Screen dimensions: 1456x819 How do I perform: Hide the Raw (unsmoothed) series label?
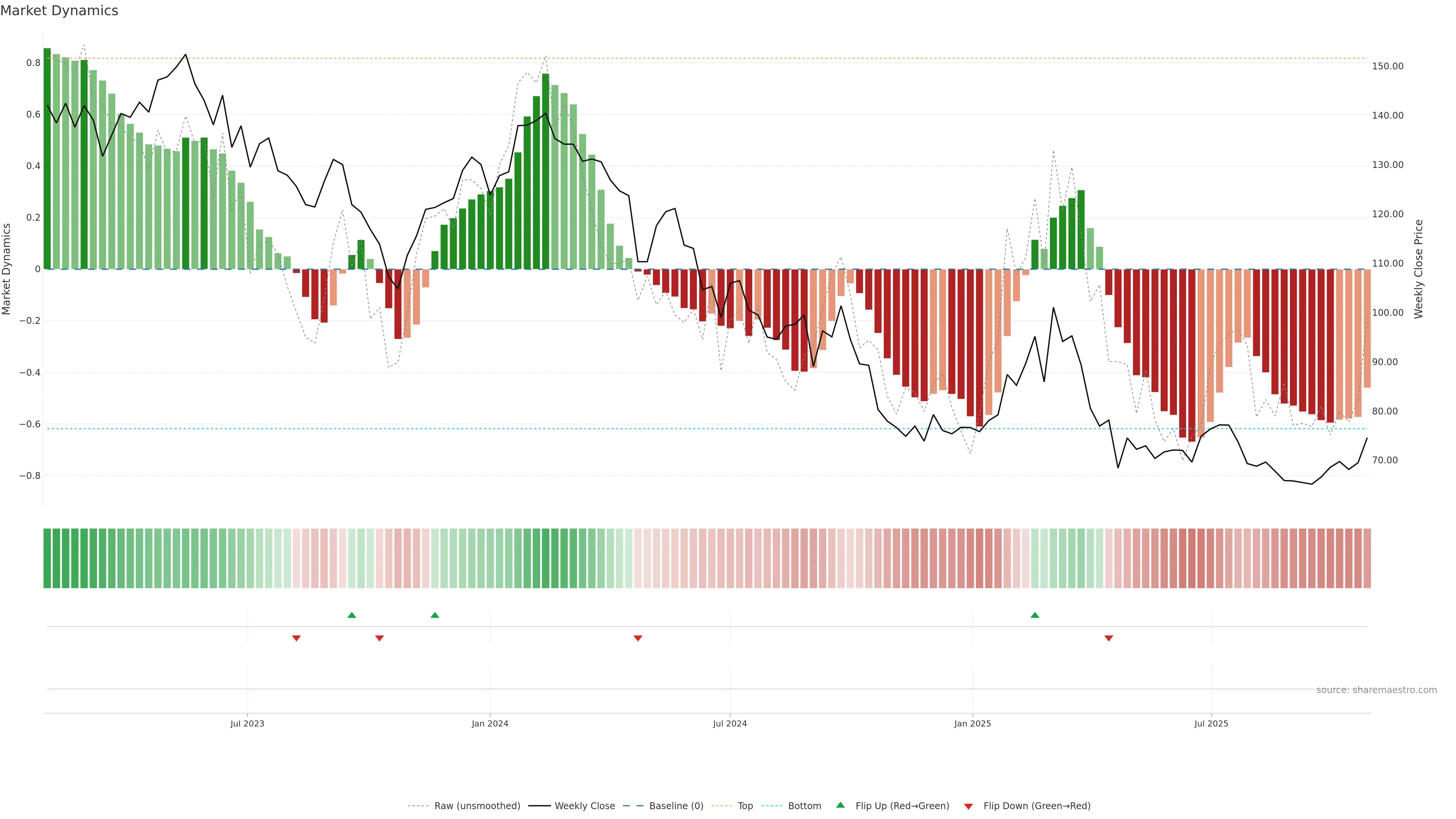(477, 806)
